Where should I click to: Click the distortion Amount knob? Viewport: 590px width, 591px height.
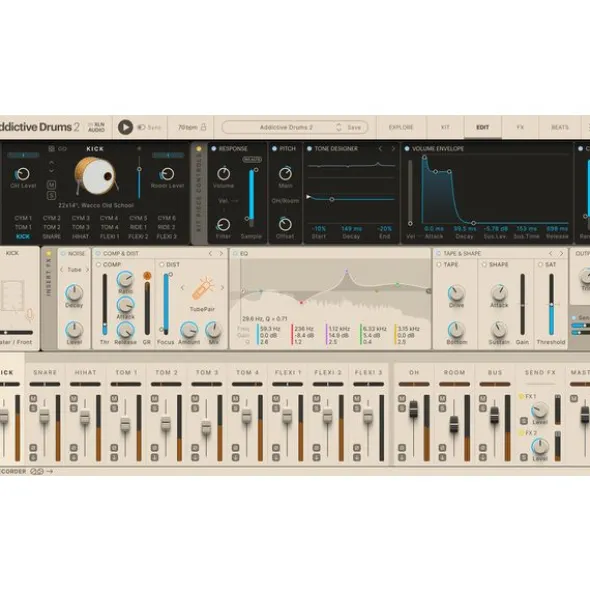pyautogui.click(x=188, y=330)
